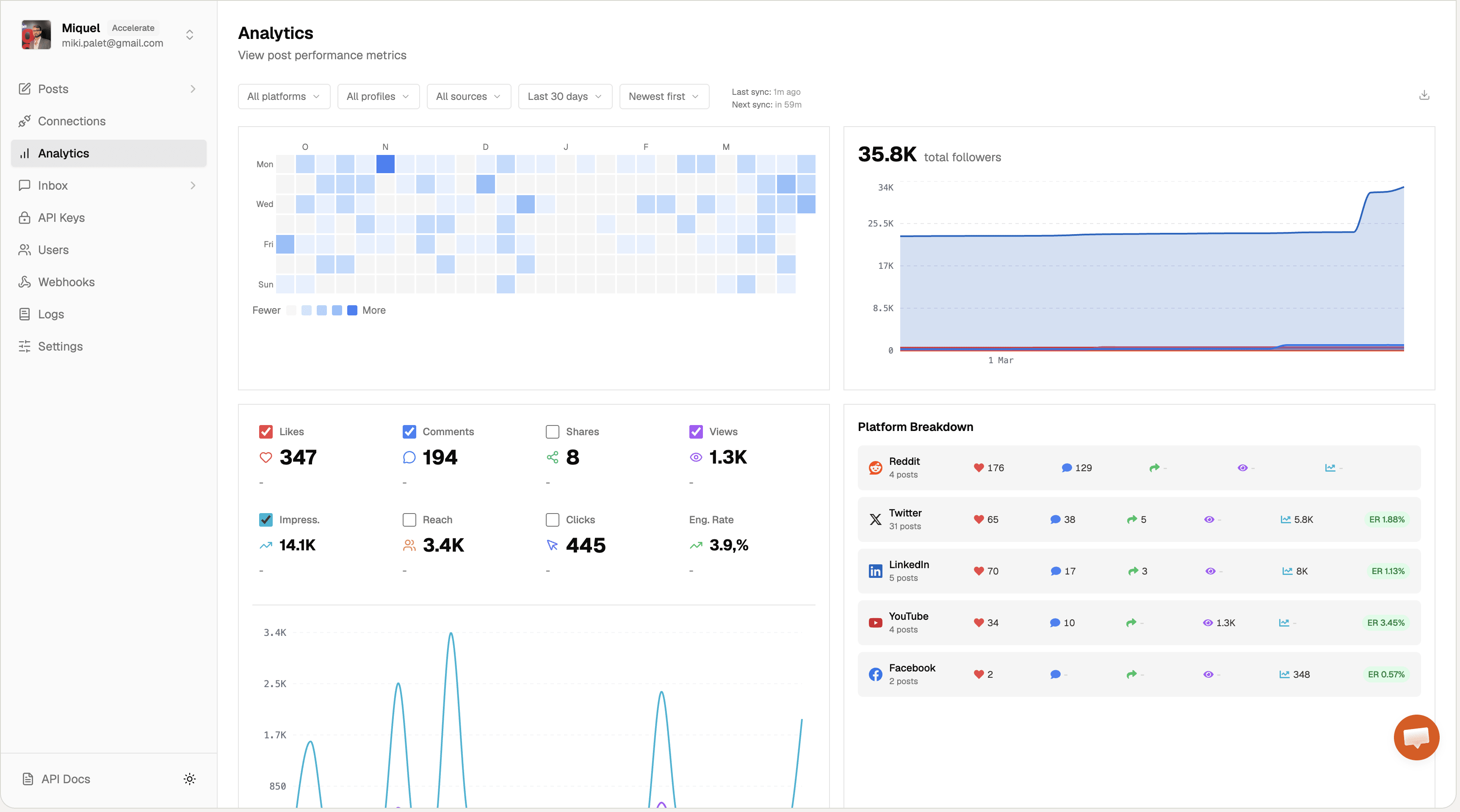Open the orange chat support bubble
This screenshot has height=812, width=1460.
[1416, 737]
